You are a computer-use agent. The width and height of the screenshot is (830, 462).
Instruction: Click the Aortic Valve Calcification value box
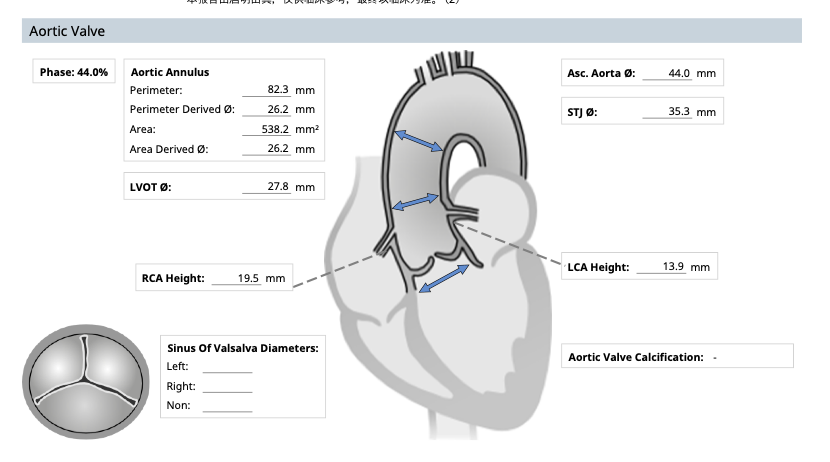715,357
